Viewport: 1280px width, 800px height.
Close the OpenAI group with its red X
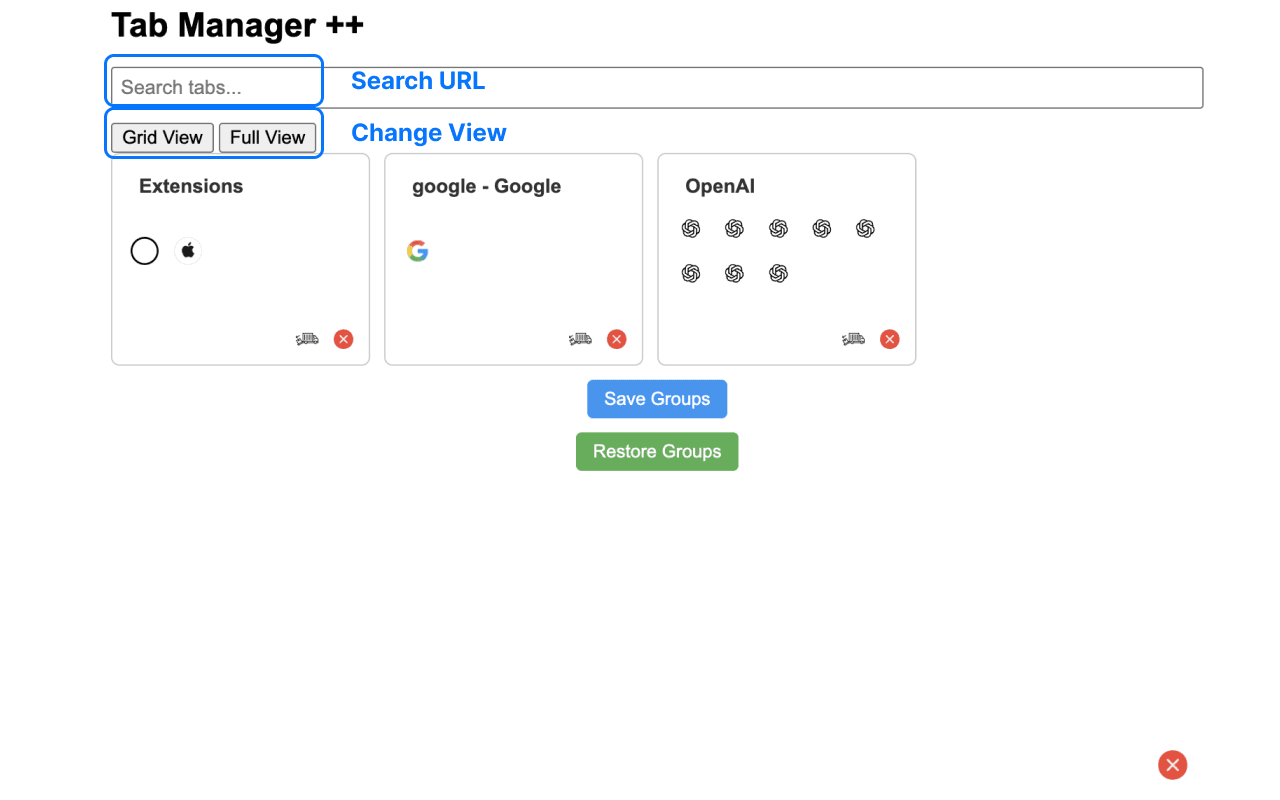[x=890, y=339]
